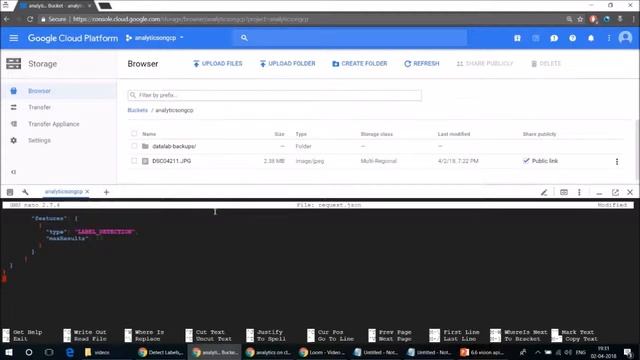Viewport: 640px width, 360px height.
Task: Add a new Cloud Shell session tab
Action: tap(107, 192)
